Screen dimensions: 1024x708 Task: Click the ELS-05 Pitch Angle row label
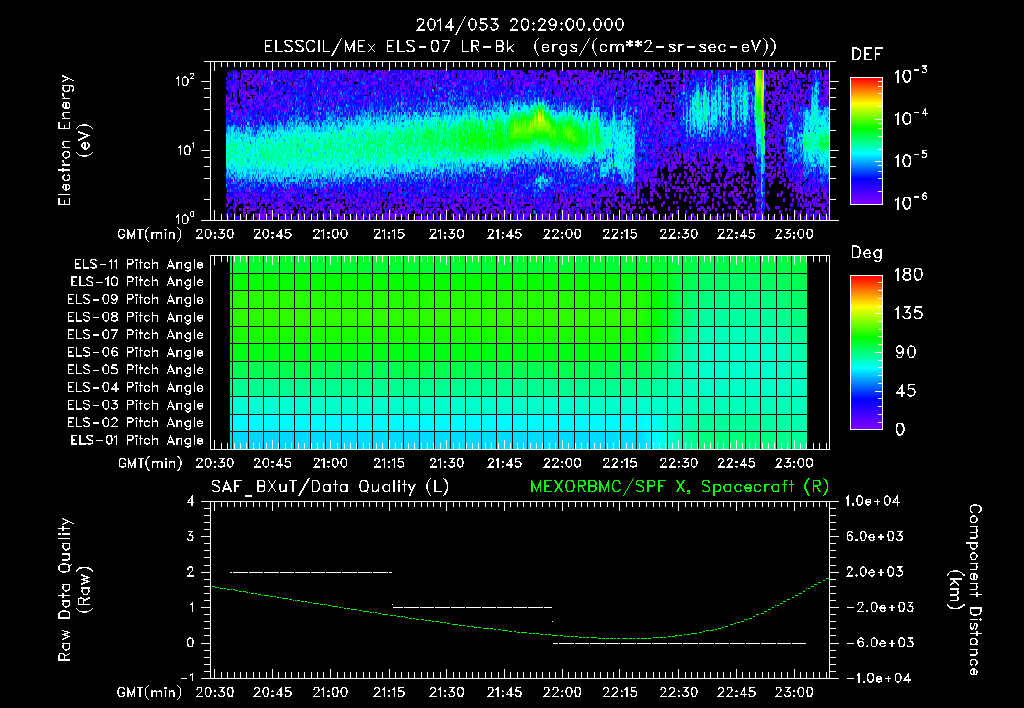coord(136,370)
